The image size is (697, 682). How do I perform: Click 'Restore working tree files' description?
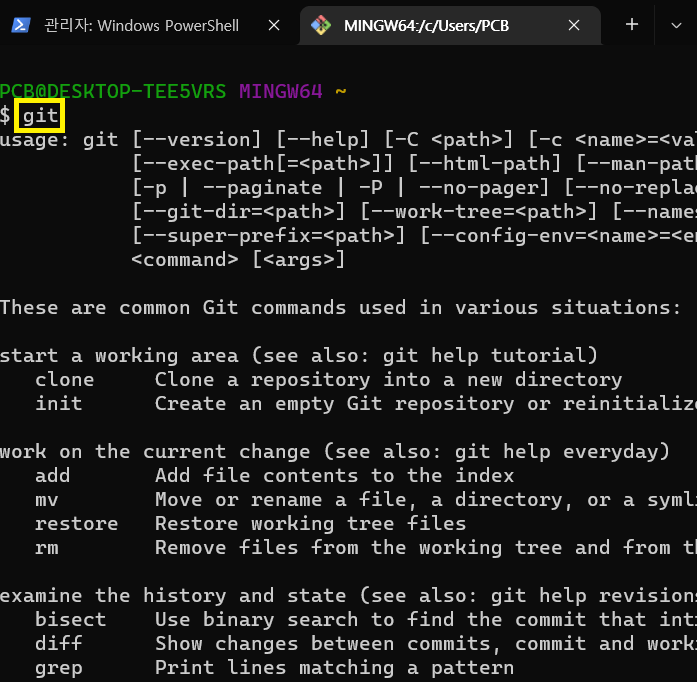pos(311,524)
